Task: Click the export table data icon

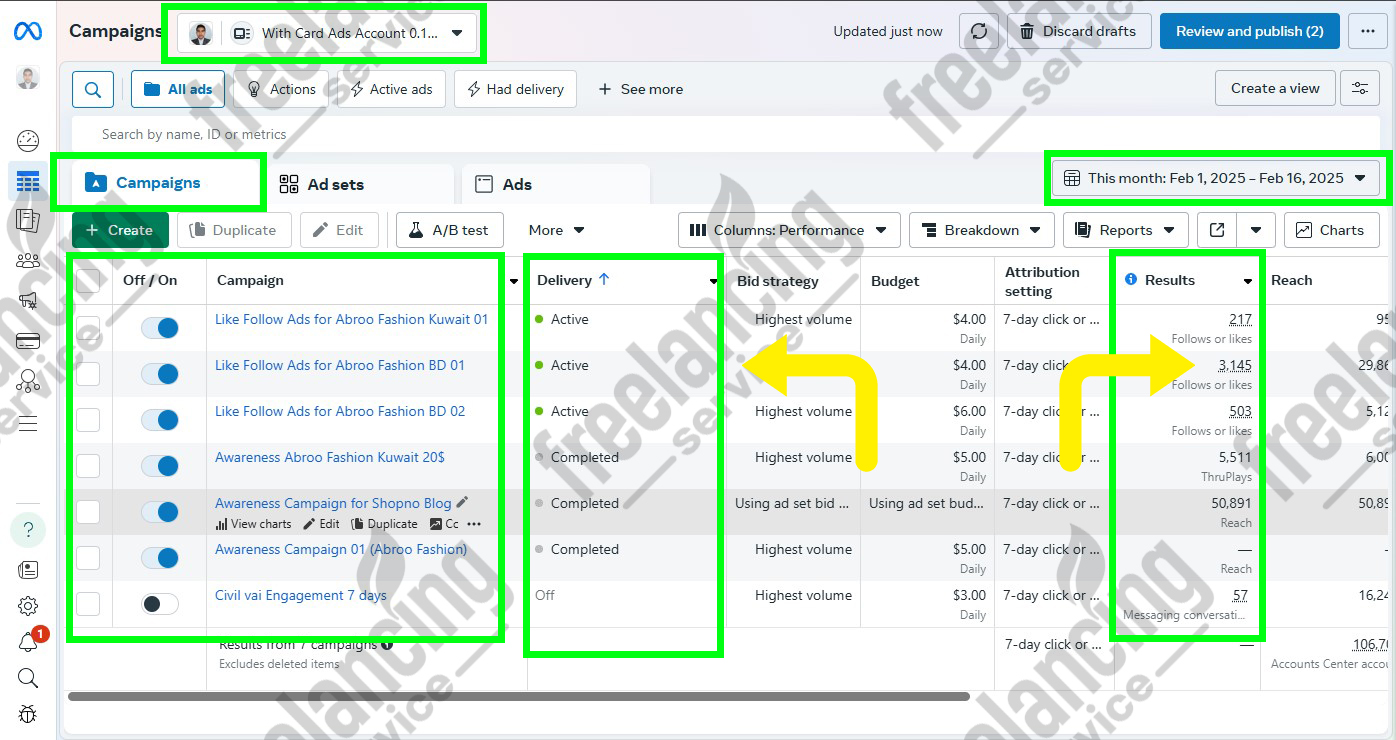Action: coord(1217,230)
